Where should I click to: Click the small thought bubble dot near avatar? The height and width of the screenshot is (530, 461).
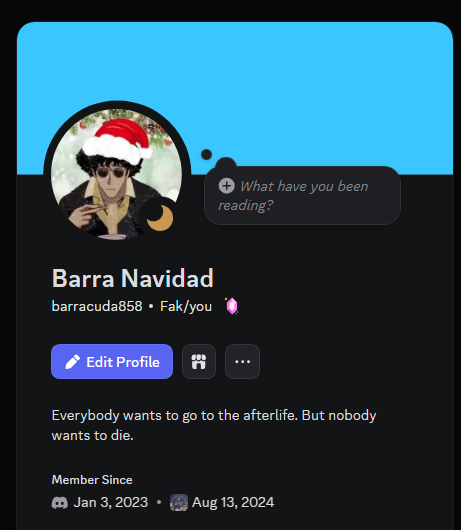pyautogui.click(x=207, y=154)
